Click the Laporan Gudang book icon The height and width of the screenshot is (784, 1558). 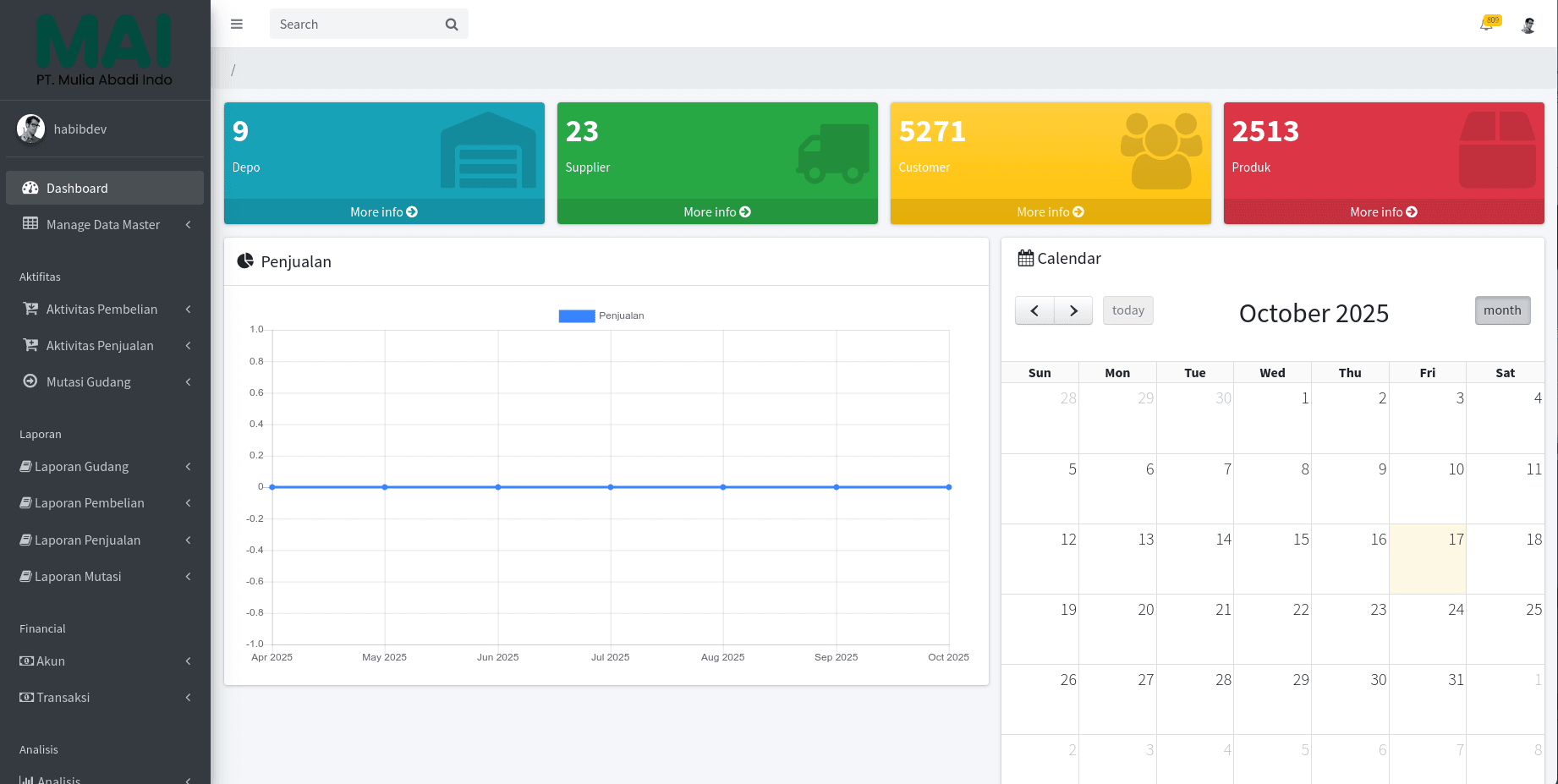click(x=26, y=466)
